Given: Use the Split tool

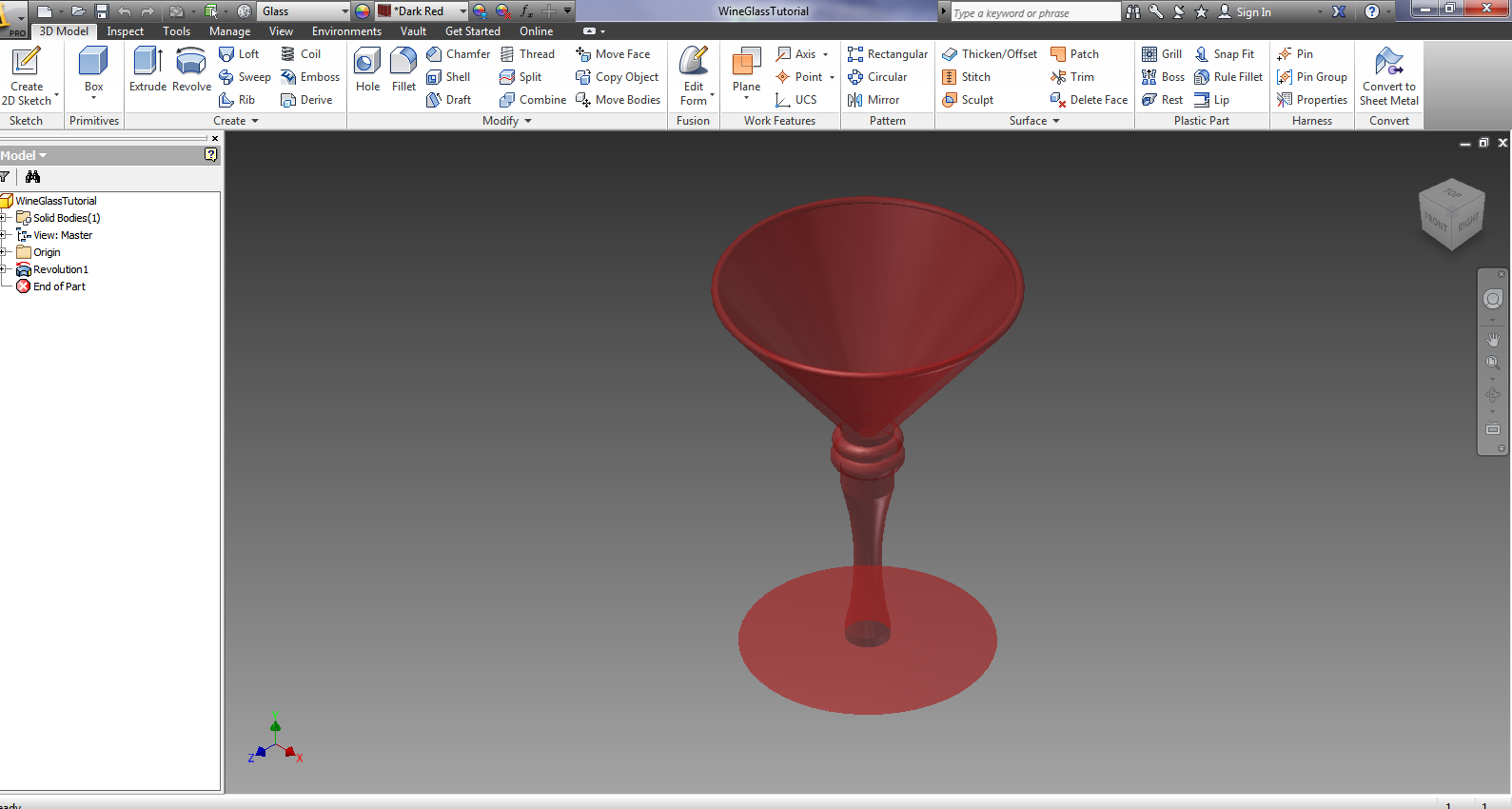Looking at the screenshot, I should (x=520, y=77).
